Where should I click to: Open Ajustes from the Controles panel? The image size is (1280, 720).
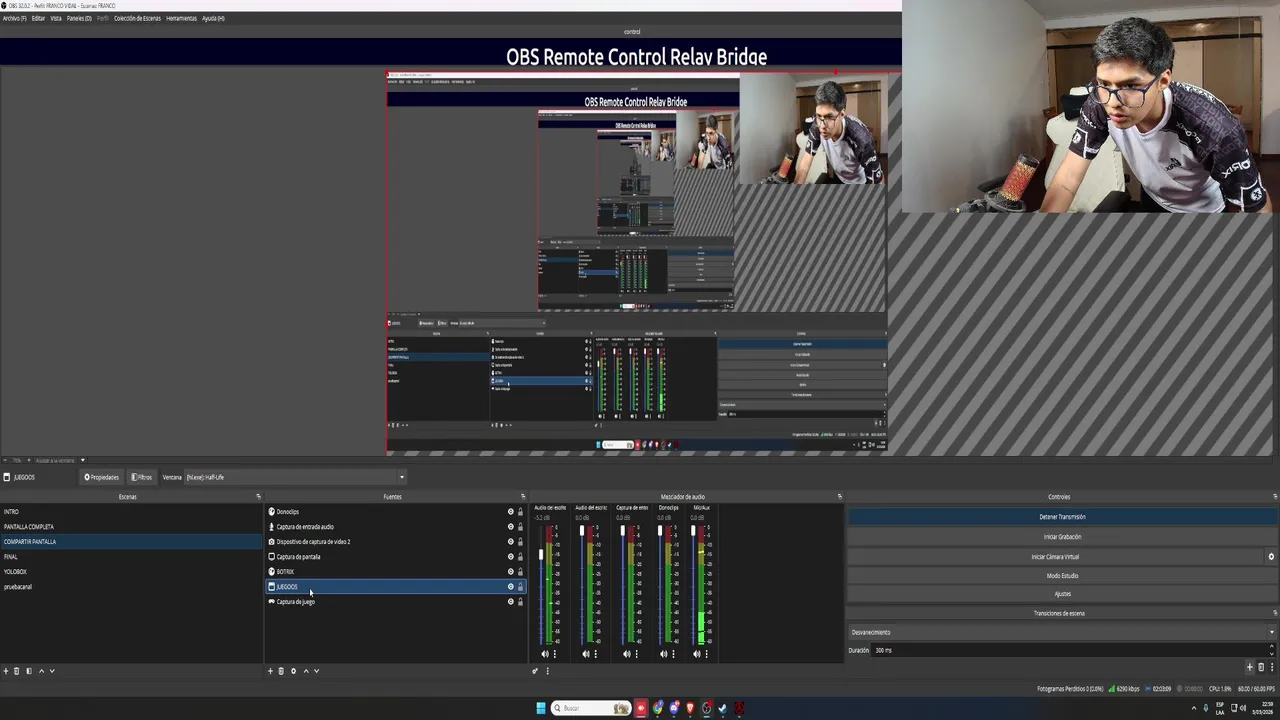(1062, 594)
